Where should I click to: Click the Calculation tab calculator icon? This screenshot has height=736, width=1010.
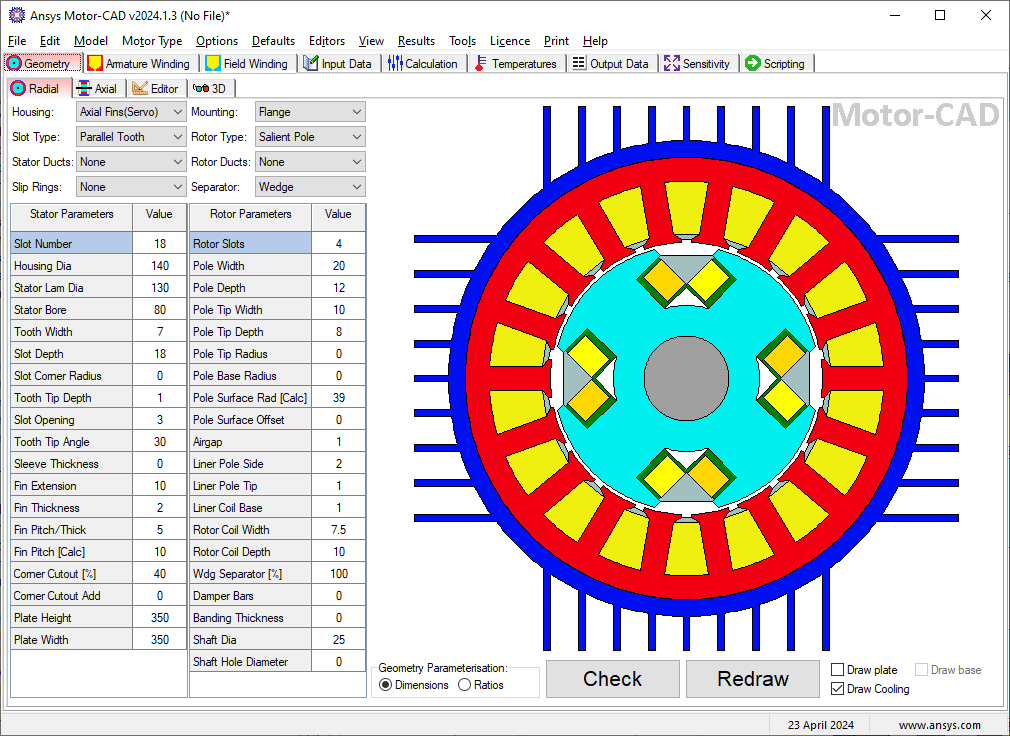tap(395, 63)
